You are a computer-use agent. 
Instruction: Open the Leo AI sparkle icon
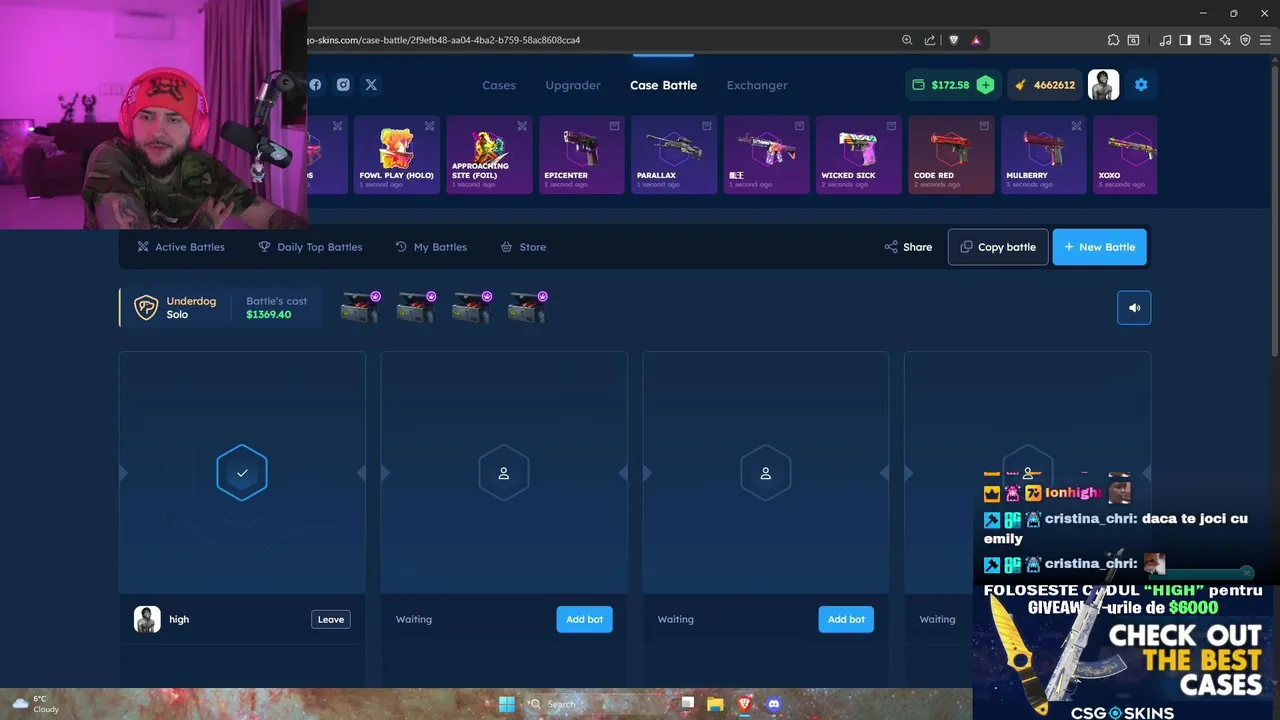(x=1225, y=40)
